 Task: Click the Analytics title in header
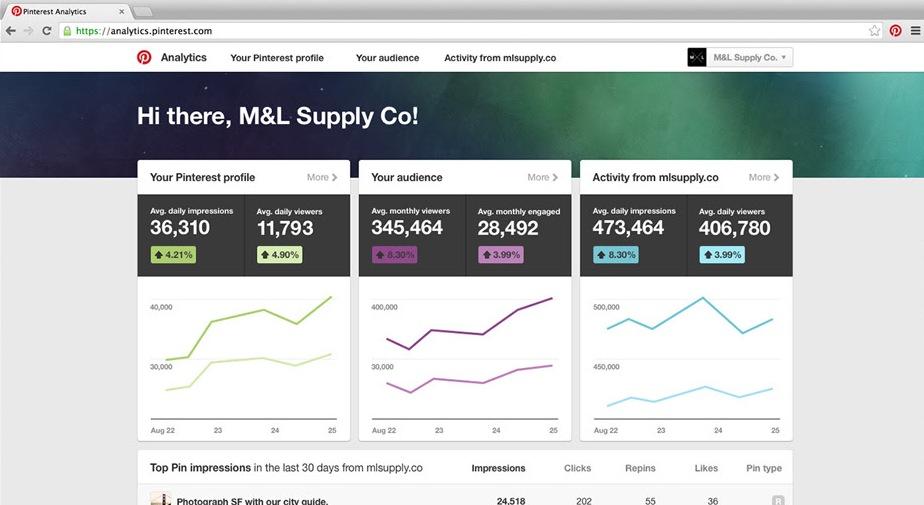[x=183, y=57]
